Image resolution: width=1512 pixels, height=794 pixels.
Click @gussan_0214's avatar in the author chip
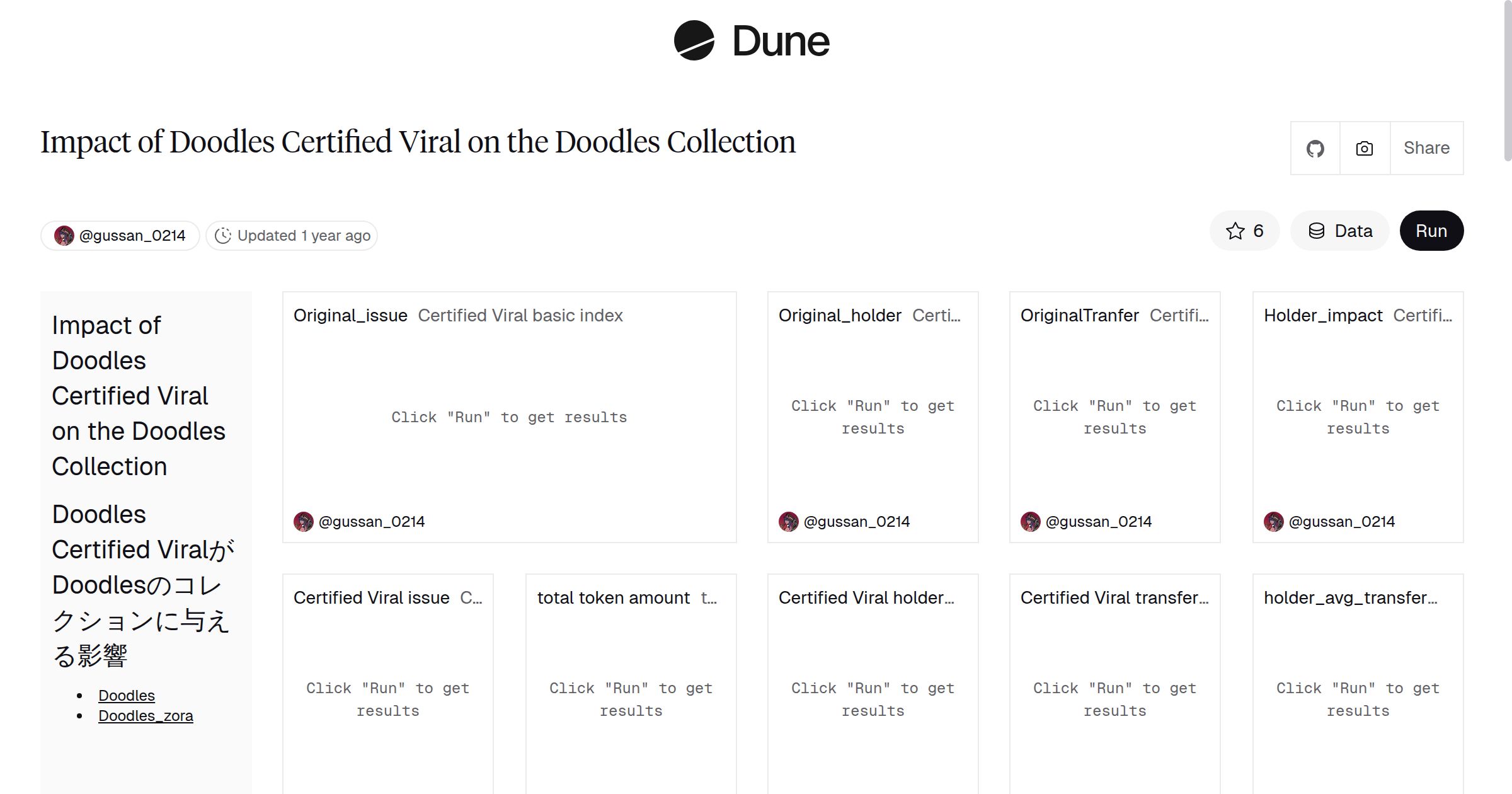66,235
